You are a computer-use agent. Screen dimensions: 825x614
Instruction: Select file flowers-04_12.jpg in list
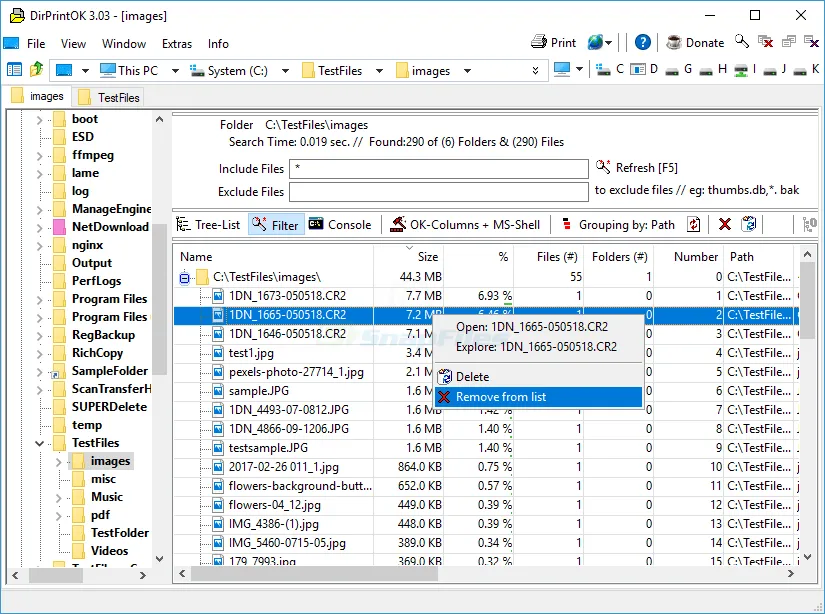point(275,505)
